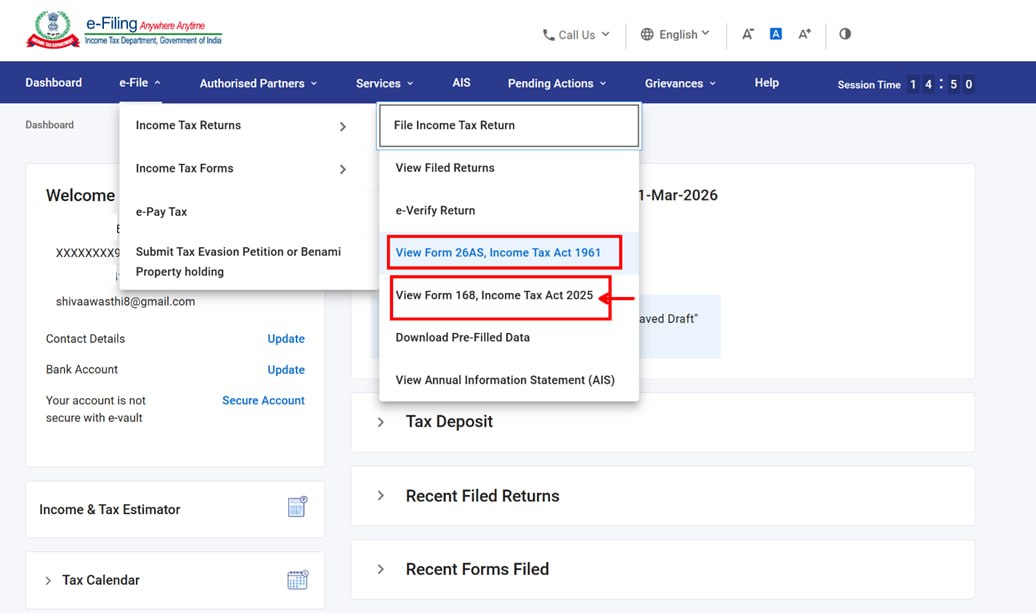The height and width of the screenshot is (613, 1036).
Task: Select View Annual Information Statement (AIS)
Action: [x=509, y=380]
